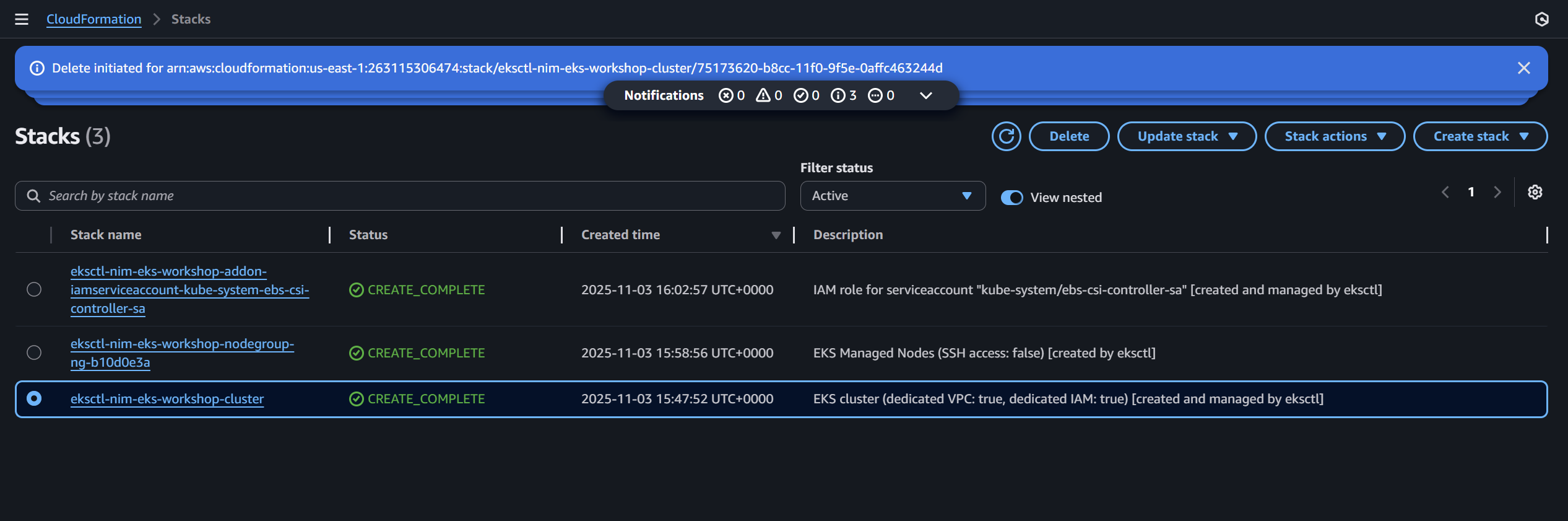The height and width of the screenshot is (521, 1568).
Task: Open the Filter status Active dropdown
Action: [x=893, y=196]
